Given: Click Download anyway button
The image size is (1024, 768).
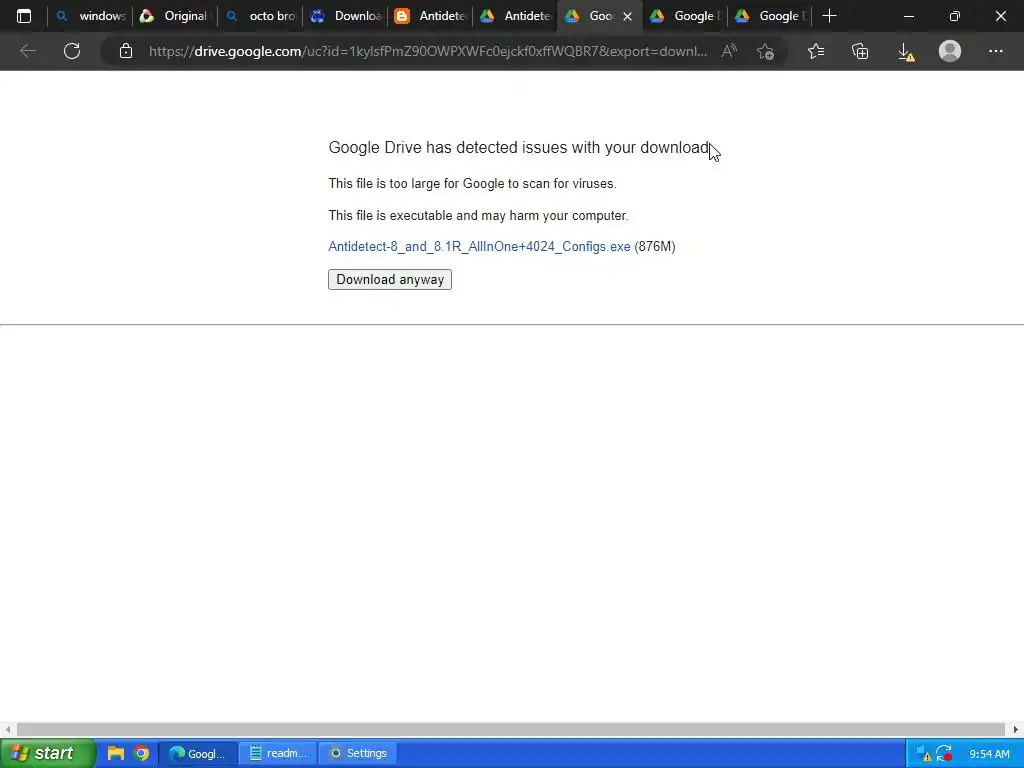Looking at the screenshot, I should tap(390, 280).
